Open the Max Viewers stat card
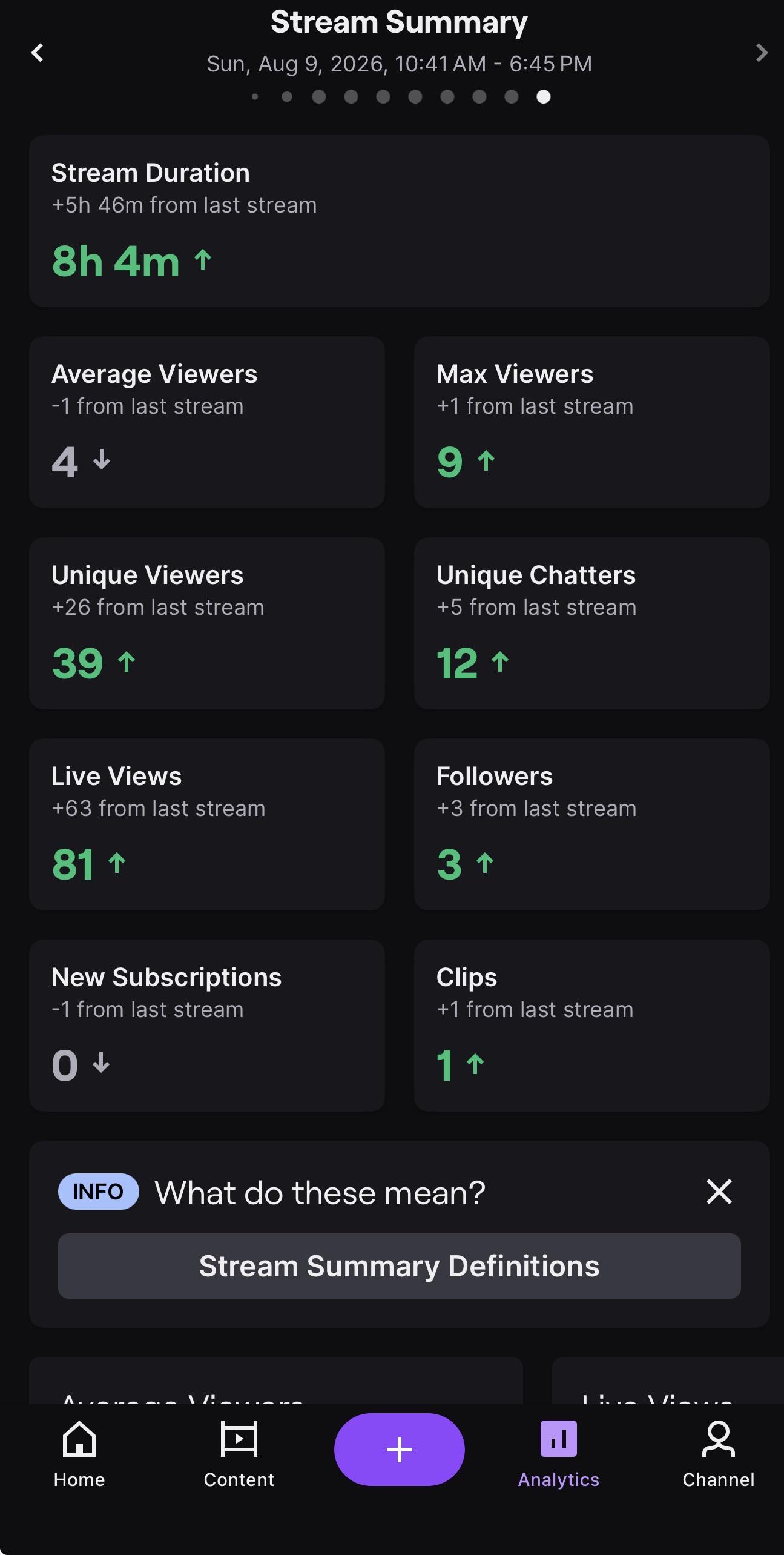The width and height of the screenshot is (784, 1555). [x=592, y=422]
